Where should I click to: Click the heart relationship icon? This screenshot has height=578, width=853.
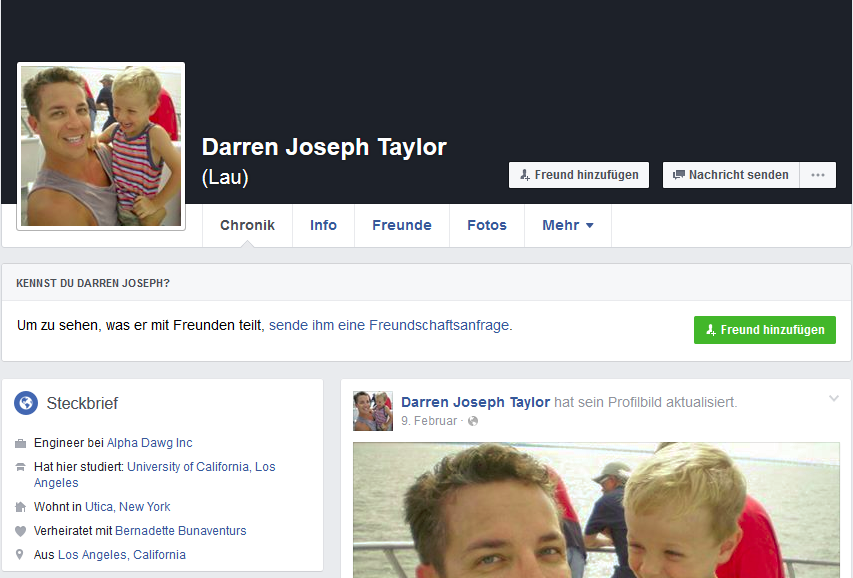click(20, 531)
